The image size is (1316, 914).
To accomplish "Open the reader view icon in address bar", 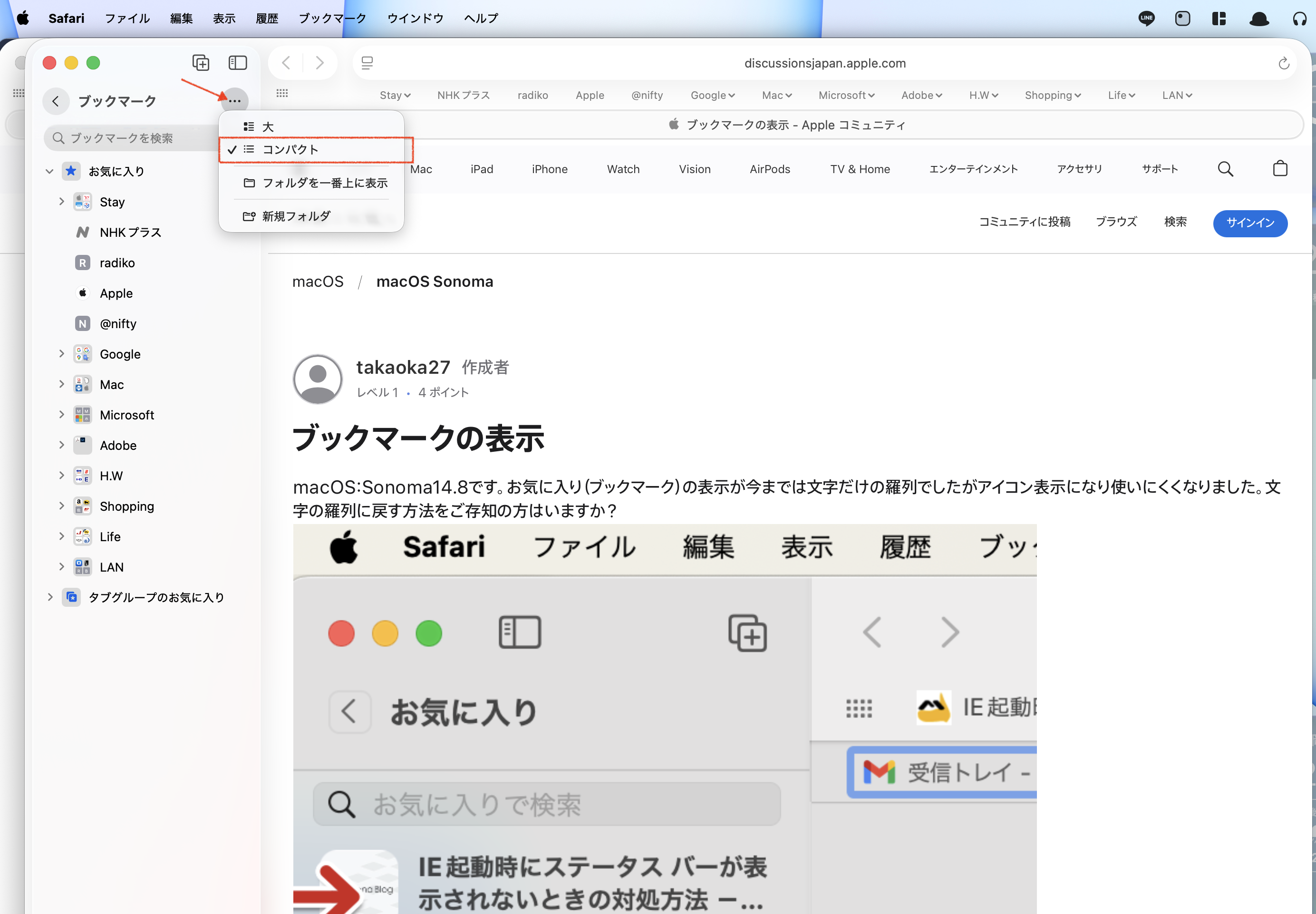I will 368,63.
